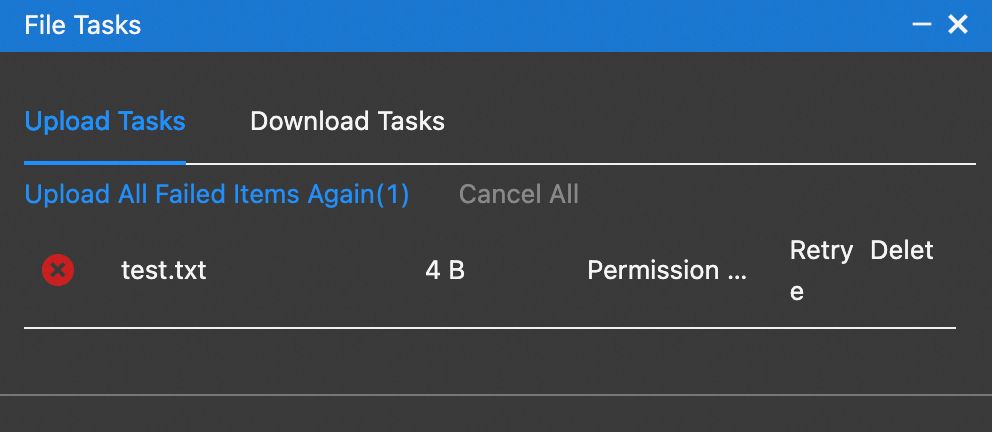Click the File Tasks title text
Image resolution: width=992 pixels, height=432 pixels.
coord(82,25)
